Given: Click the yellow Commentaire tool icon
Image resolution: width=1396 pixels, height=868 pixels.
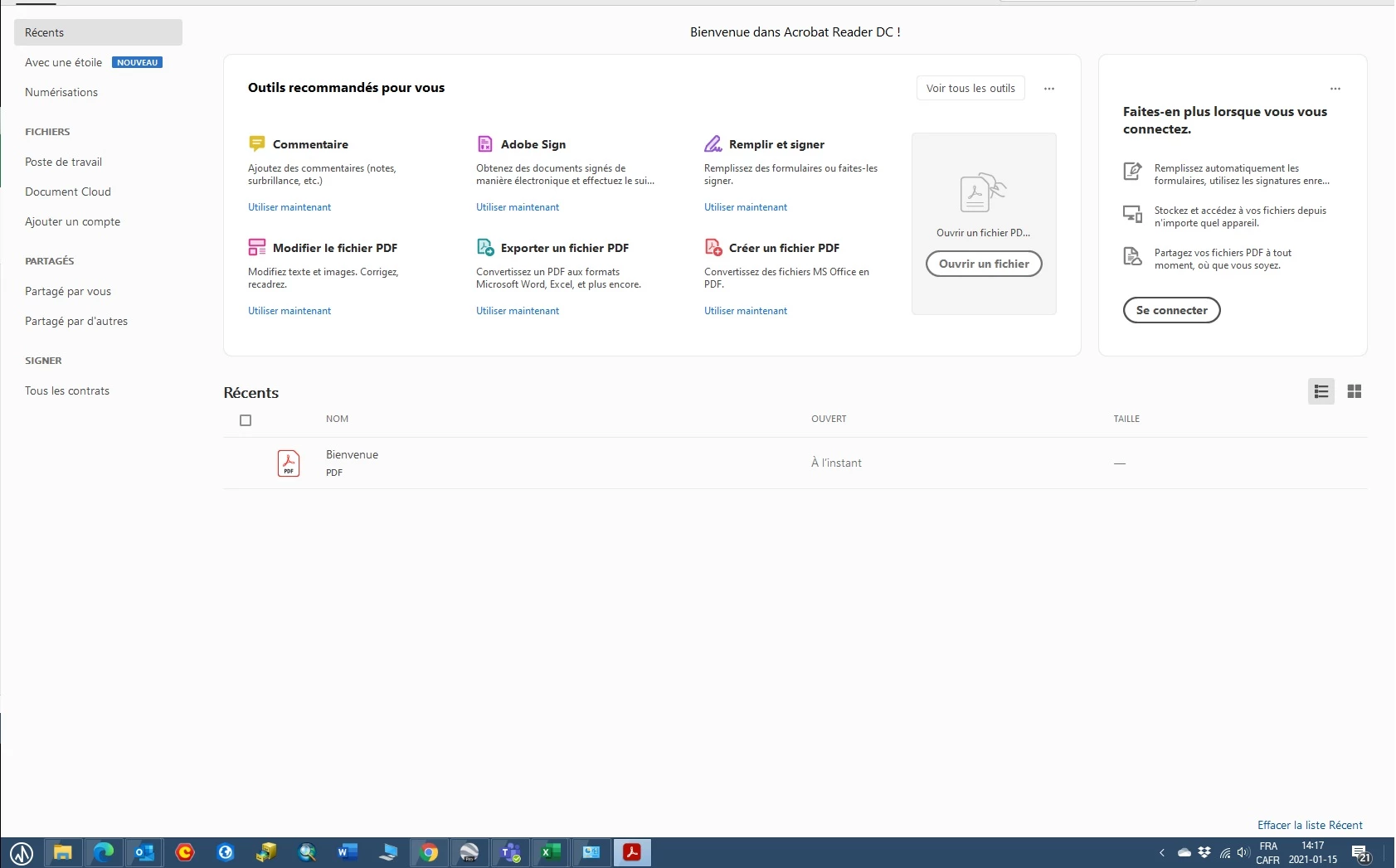Looking at the screenshot, I should click(257, 143).
